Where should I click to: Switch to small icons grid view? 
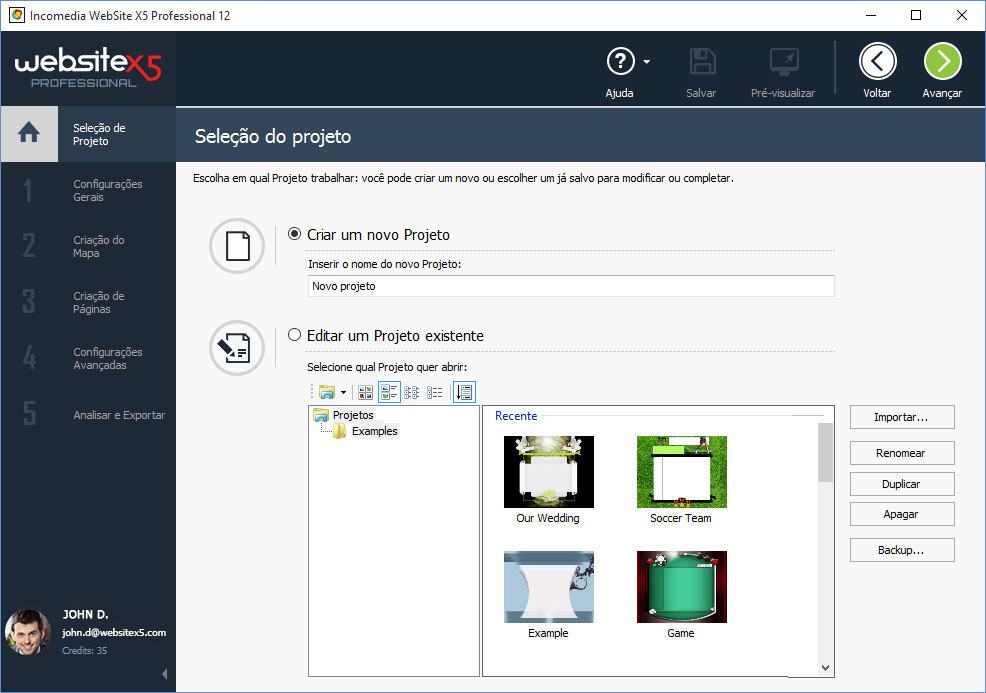pos(412,392)
